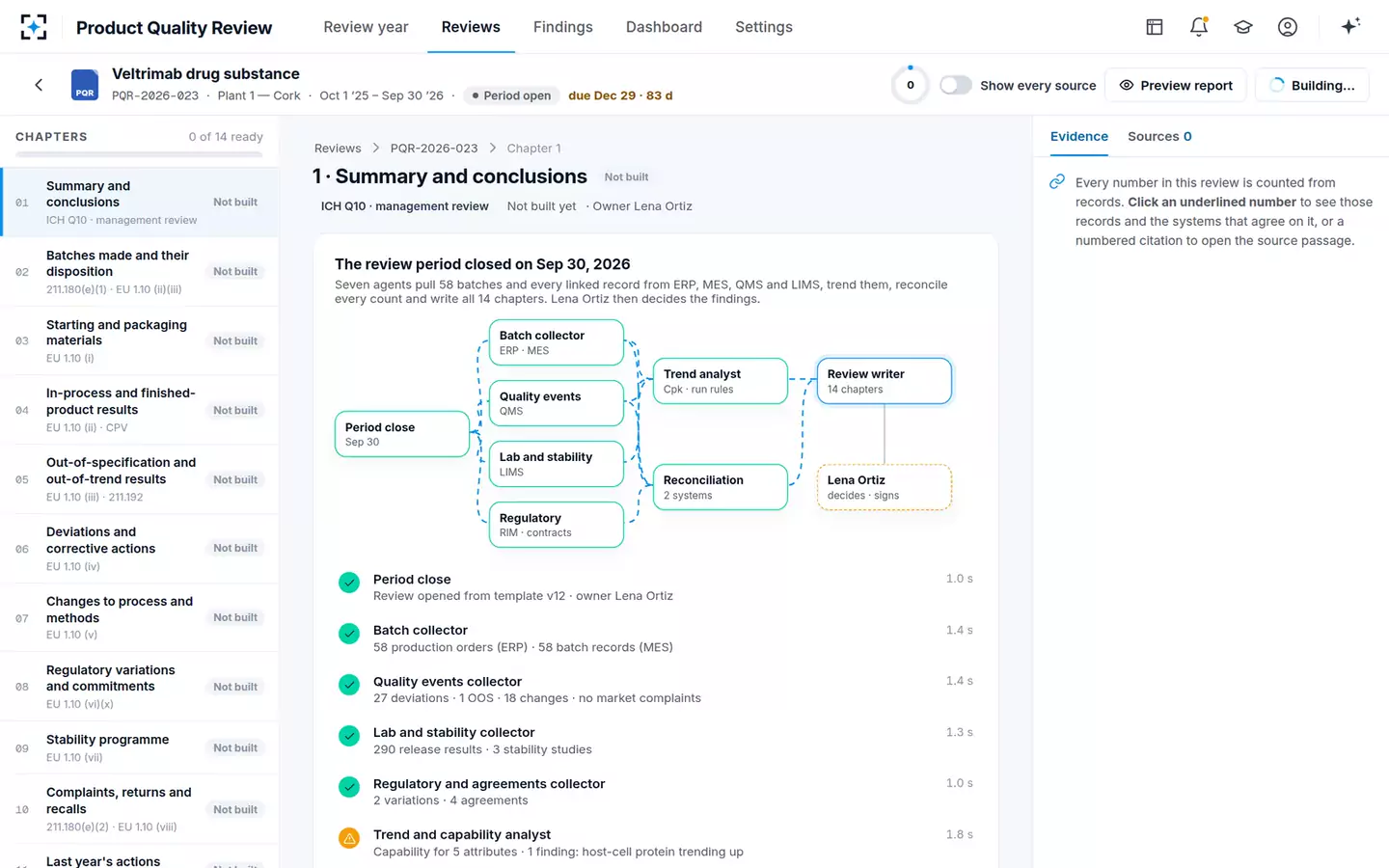Open the Dashboard tab
This screenshot has width=1389, height=868.
[664, 27]
